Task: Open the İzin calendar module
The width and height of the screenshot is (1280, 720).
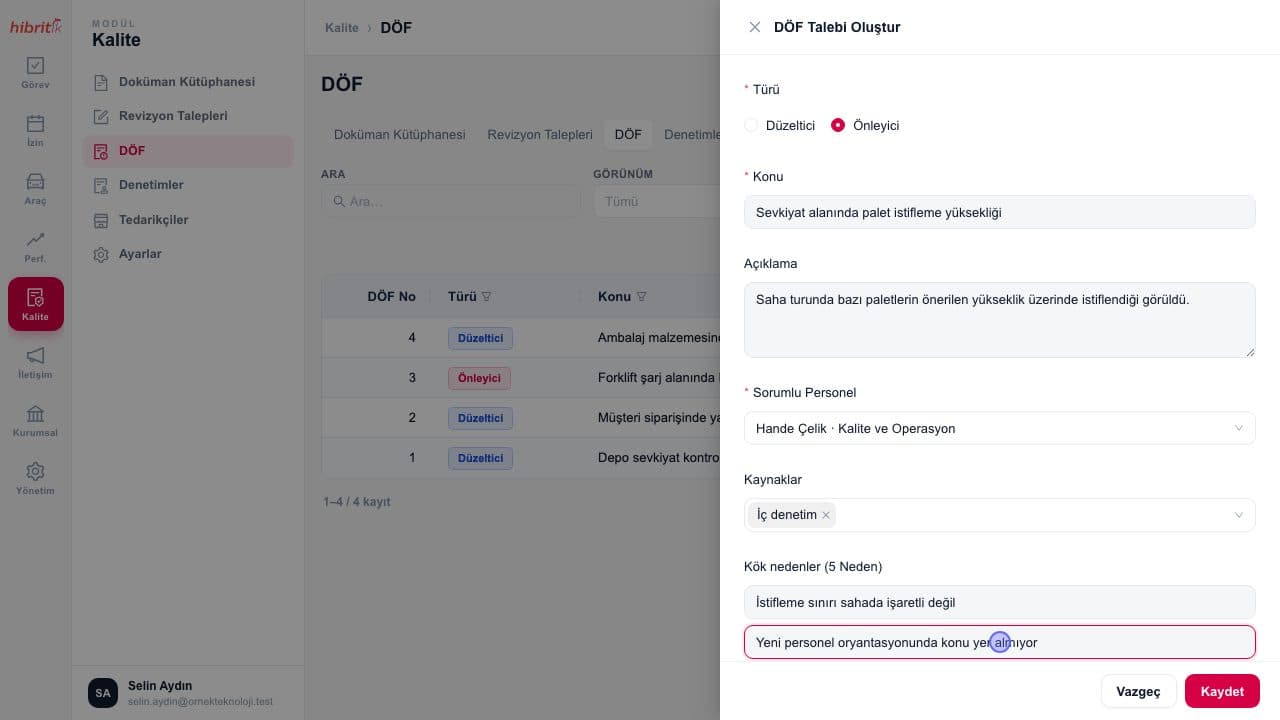Action: point(35,131)
